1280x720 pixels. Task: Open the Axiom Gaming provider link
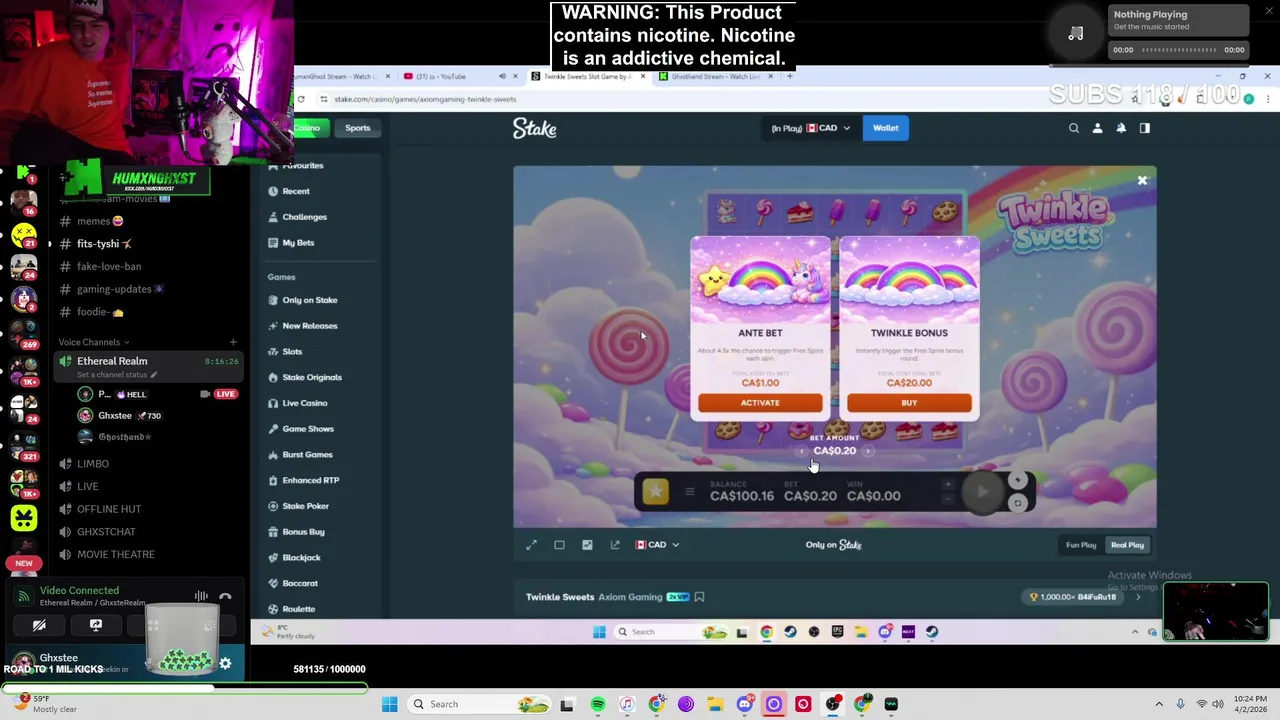click(630, 597)
